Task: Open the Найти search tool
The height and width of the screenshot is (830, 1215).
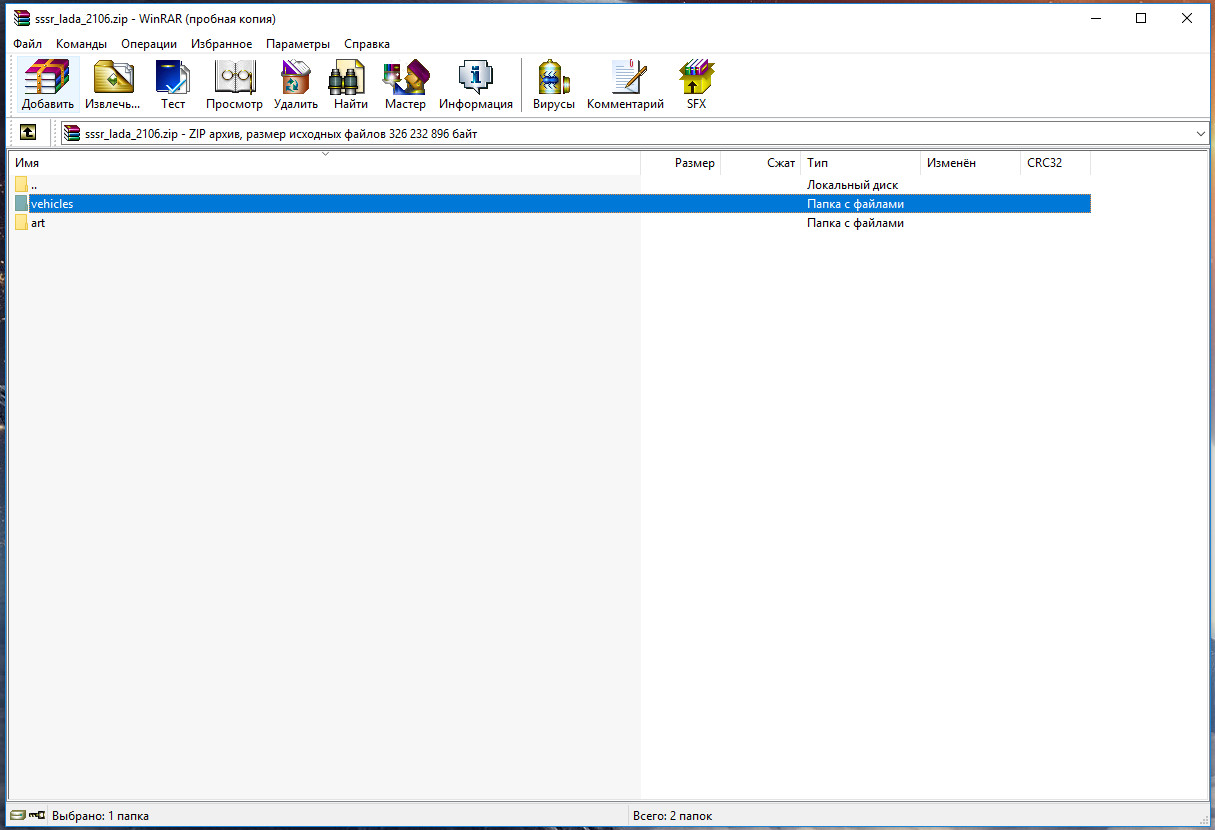Action: [x=351, y=85]
